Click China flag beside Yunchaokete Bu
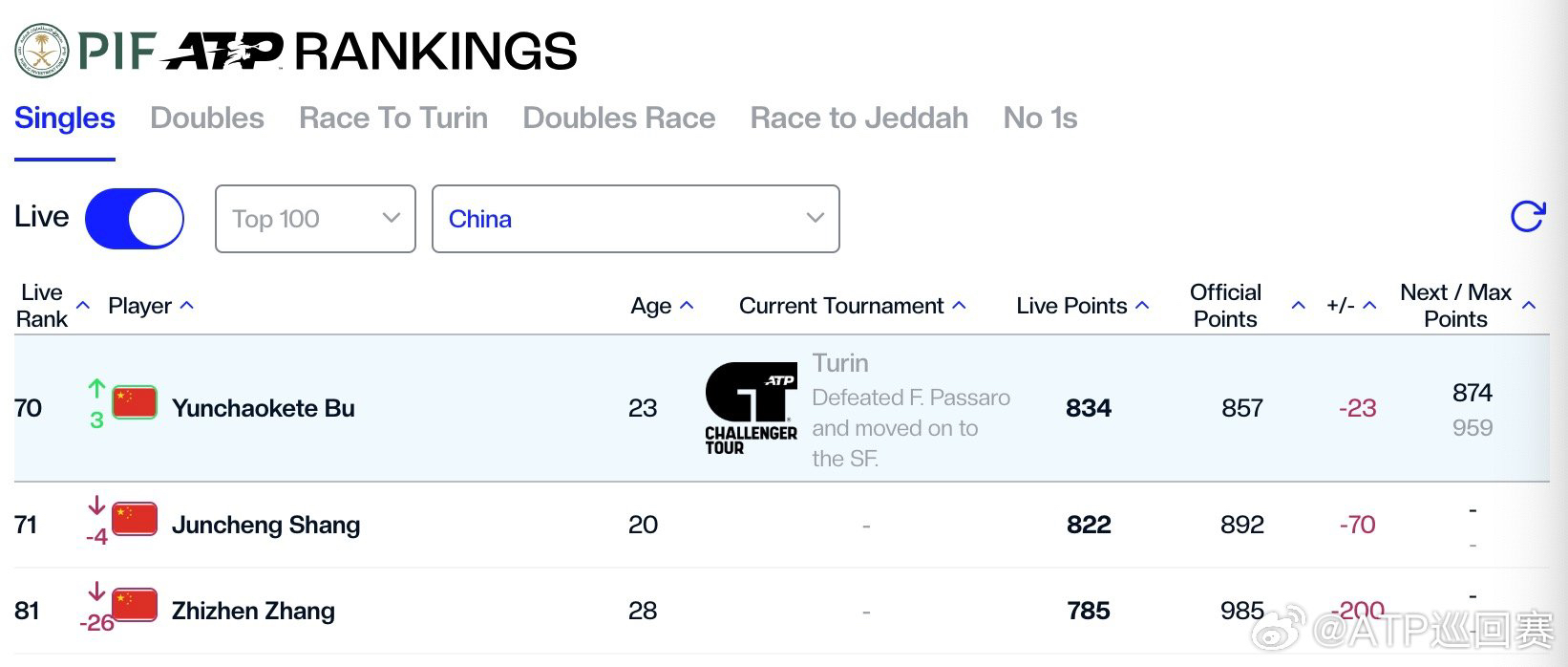 [x=135, y=402]
